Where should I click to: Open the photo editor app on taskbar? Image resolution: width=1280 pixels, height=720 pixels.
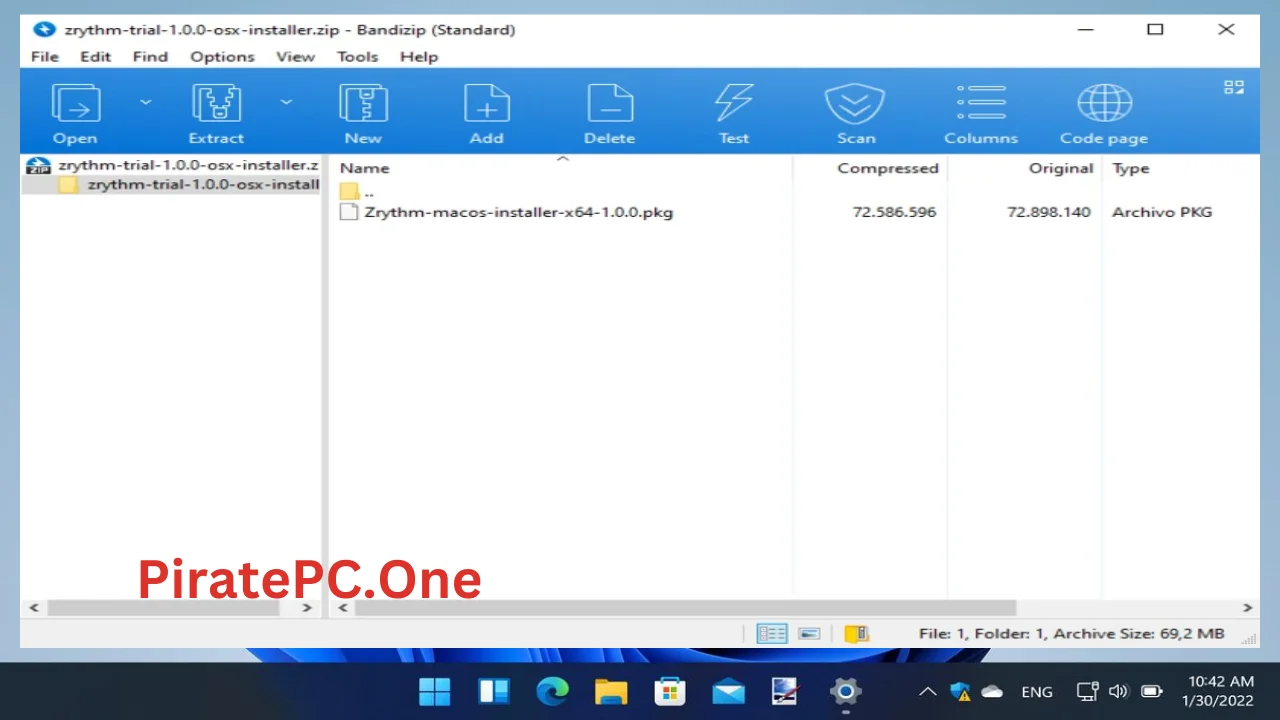point(786,691)
